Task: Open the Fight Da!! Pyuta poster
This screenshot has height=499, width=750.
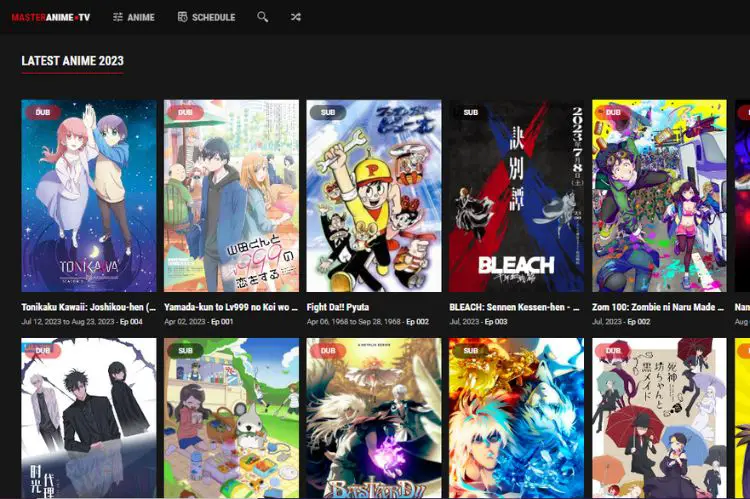Action: click(374, 196)
